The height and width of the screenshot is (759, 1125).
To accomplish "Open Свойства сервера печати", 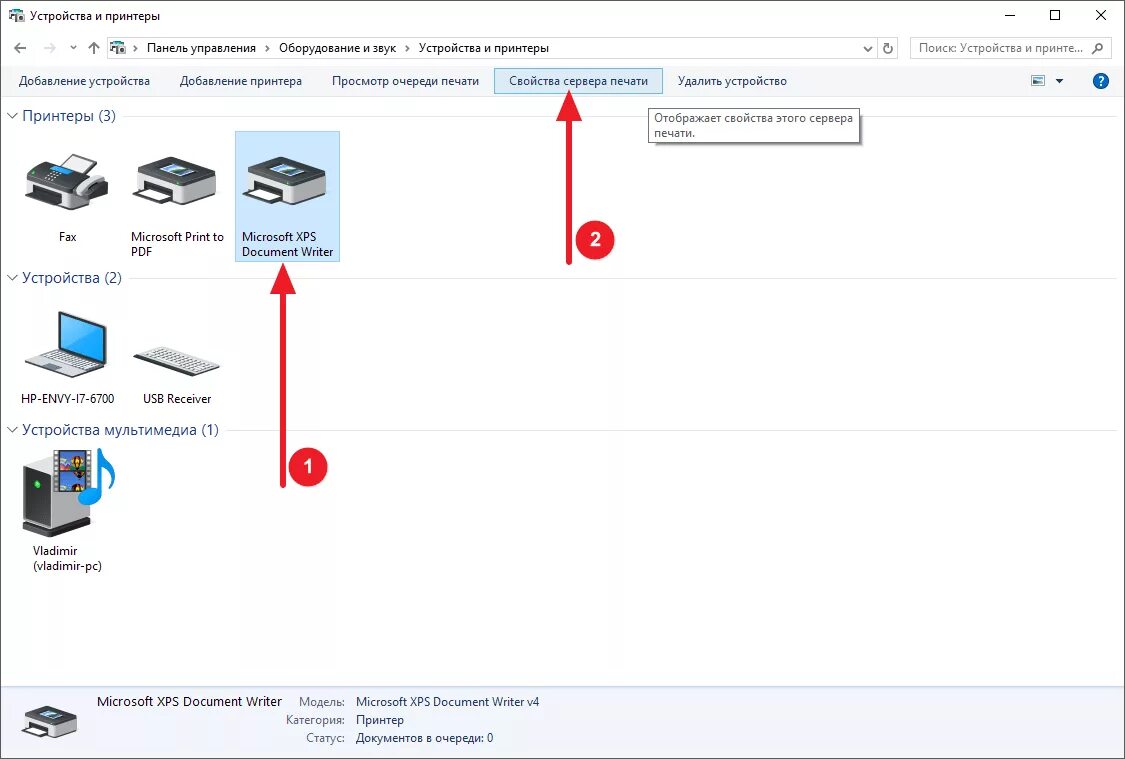I will click(x=578, y=81).
